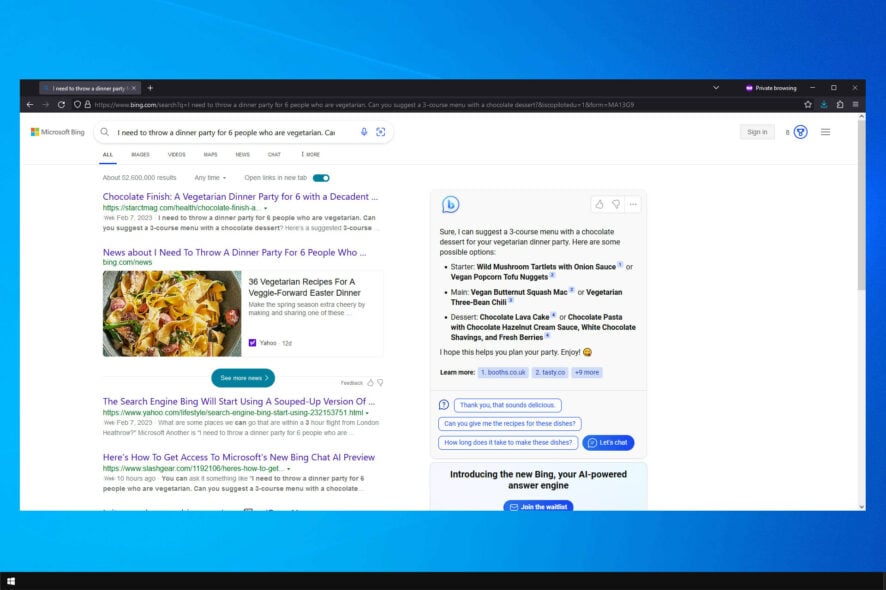Viewport: 886px width, 590px height.
Task: Thumbs down the Bing chat answer
Action: pos(618,203)
